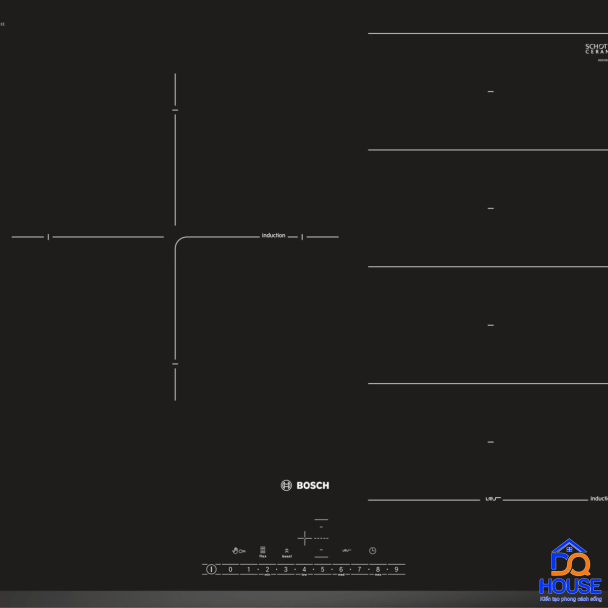Select the cross-shaped left zone selector
Image resolution: width=608 pixels, height=608 pixels.
tap(305, 538)
